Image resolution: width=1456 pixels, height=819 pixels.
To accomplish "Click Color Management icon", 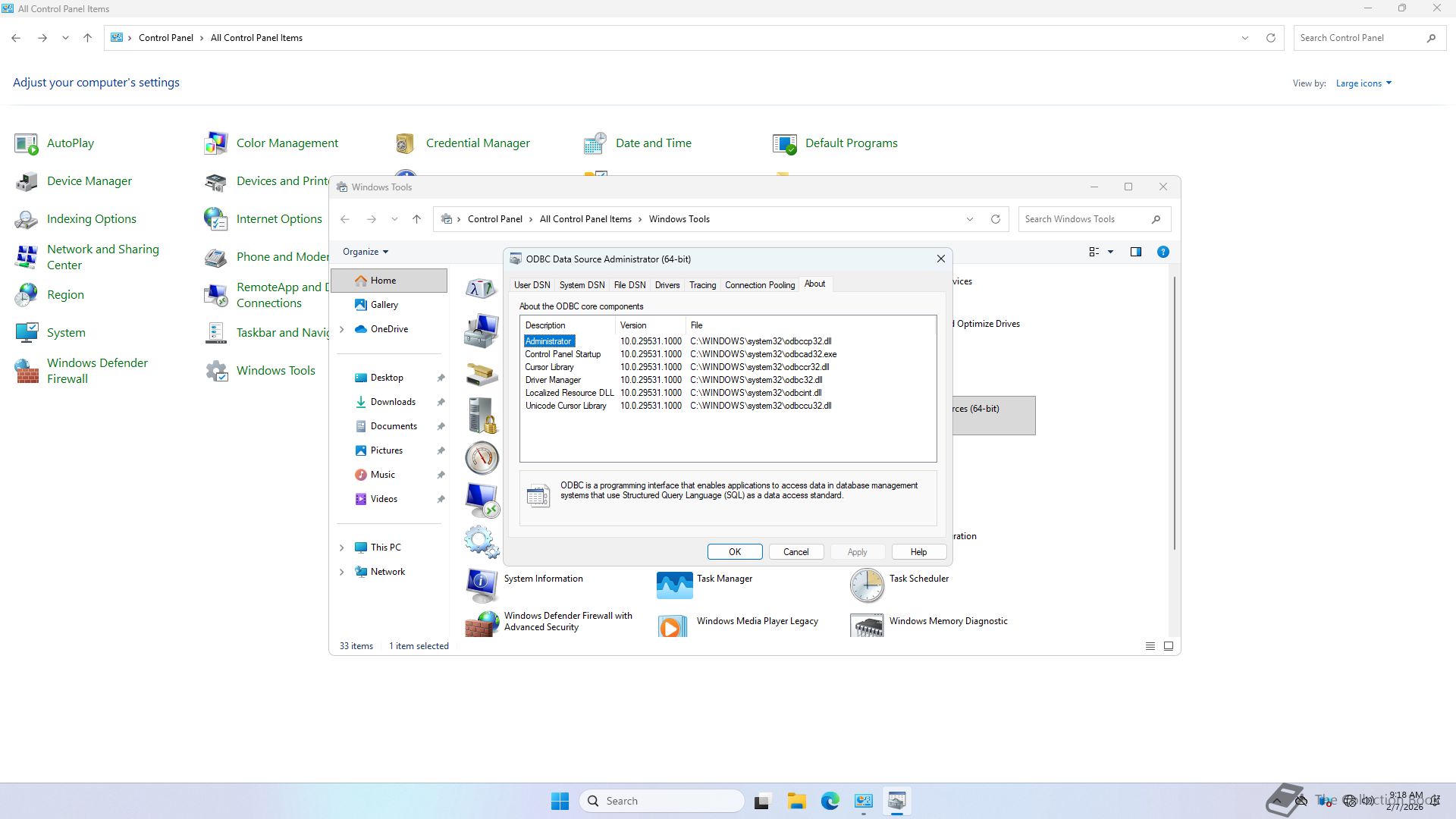I will (x=216, y=143).
